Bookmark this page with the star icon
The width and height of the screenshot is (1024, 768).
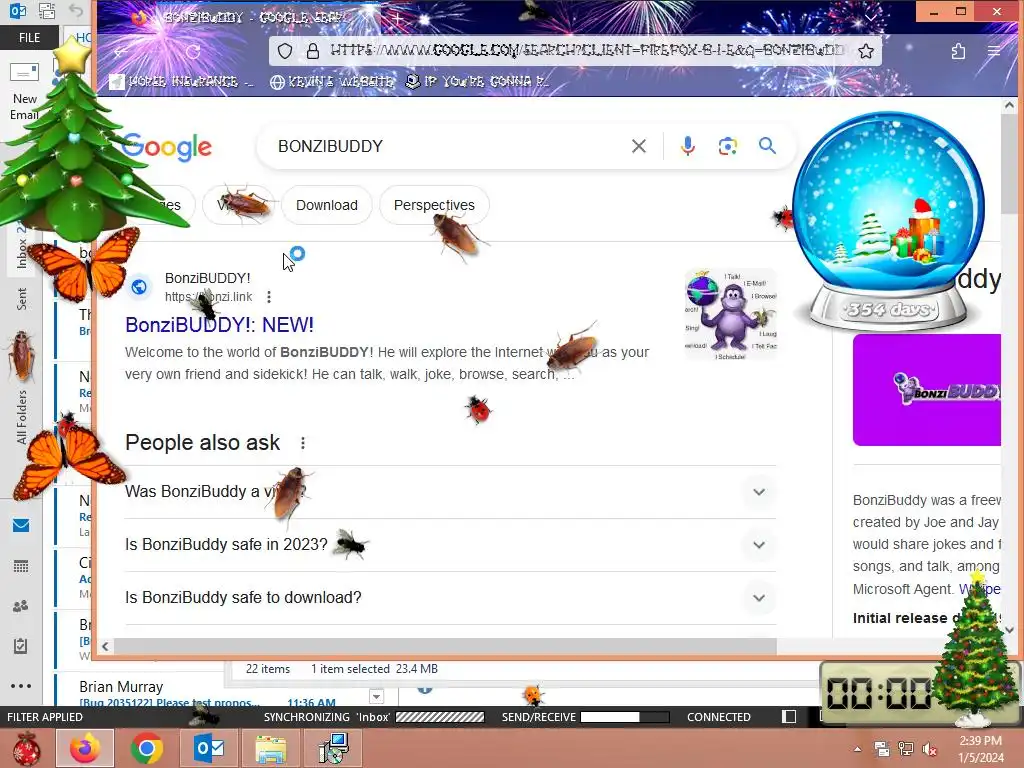[x=866, y=51]
